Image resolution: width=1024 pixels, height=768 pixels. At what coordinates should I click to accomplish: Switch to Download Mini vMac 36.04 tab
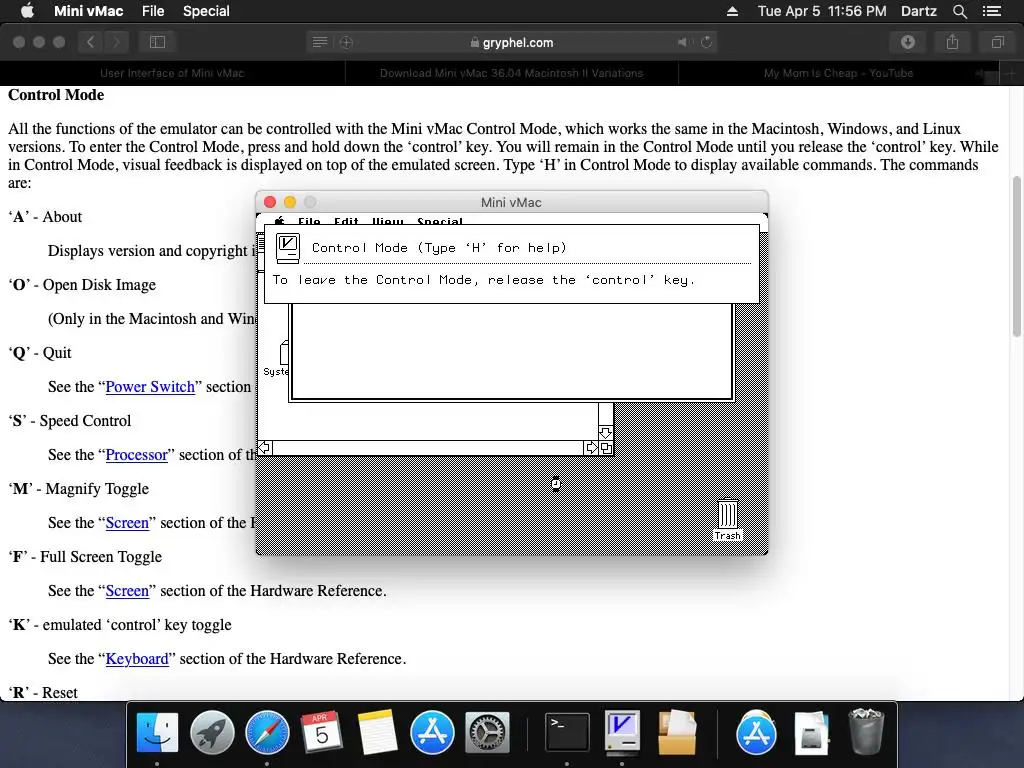511,73
